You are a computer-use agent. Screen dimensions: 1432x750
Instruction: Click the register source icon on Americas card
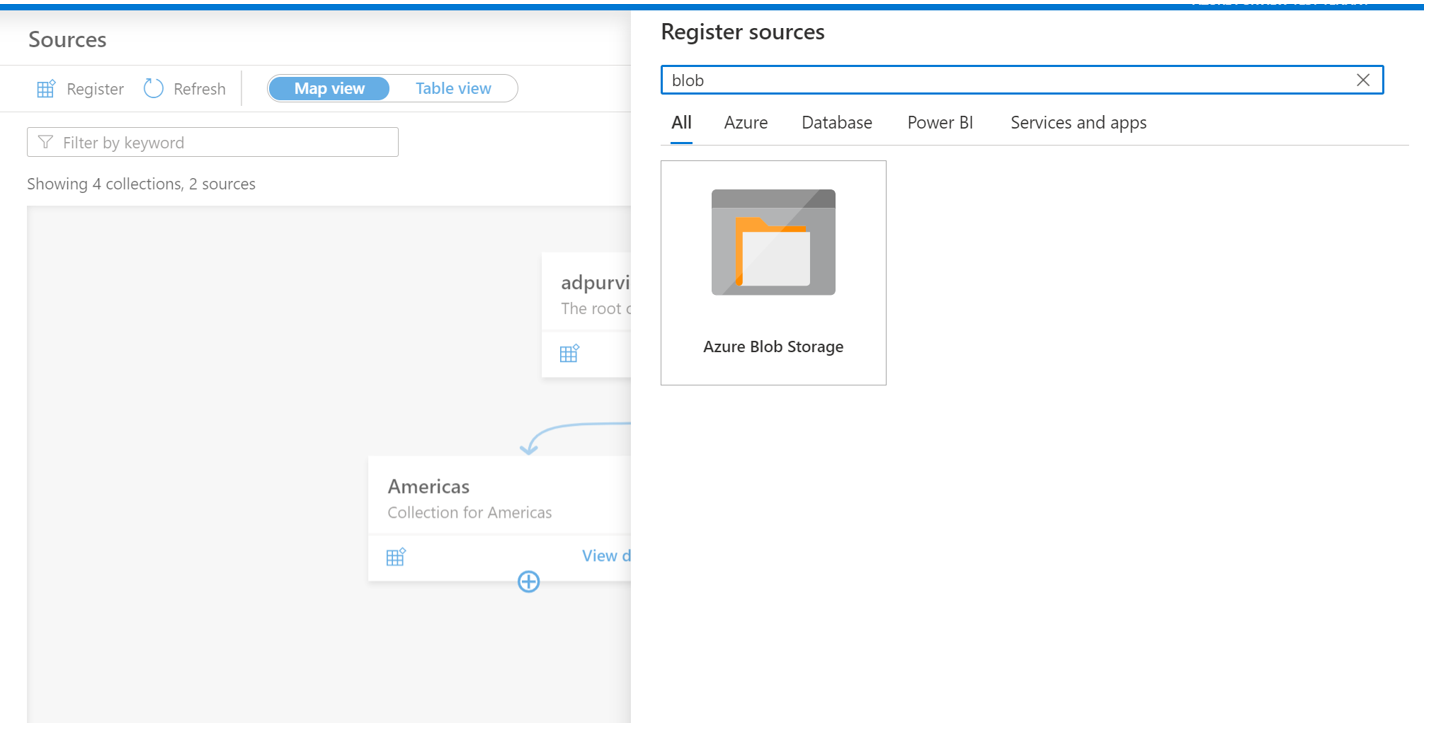396,556
